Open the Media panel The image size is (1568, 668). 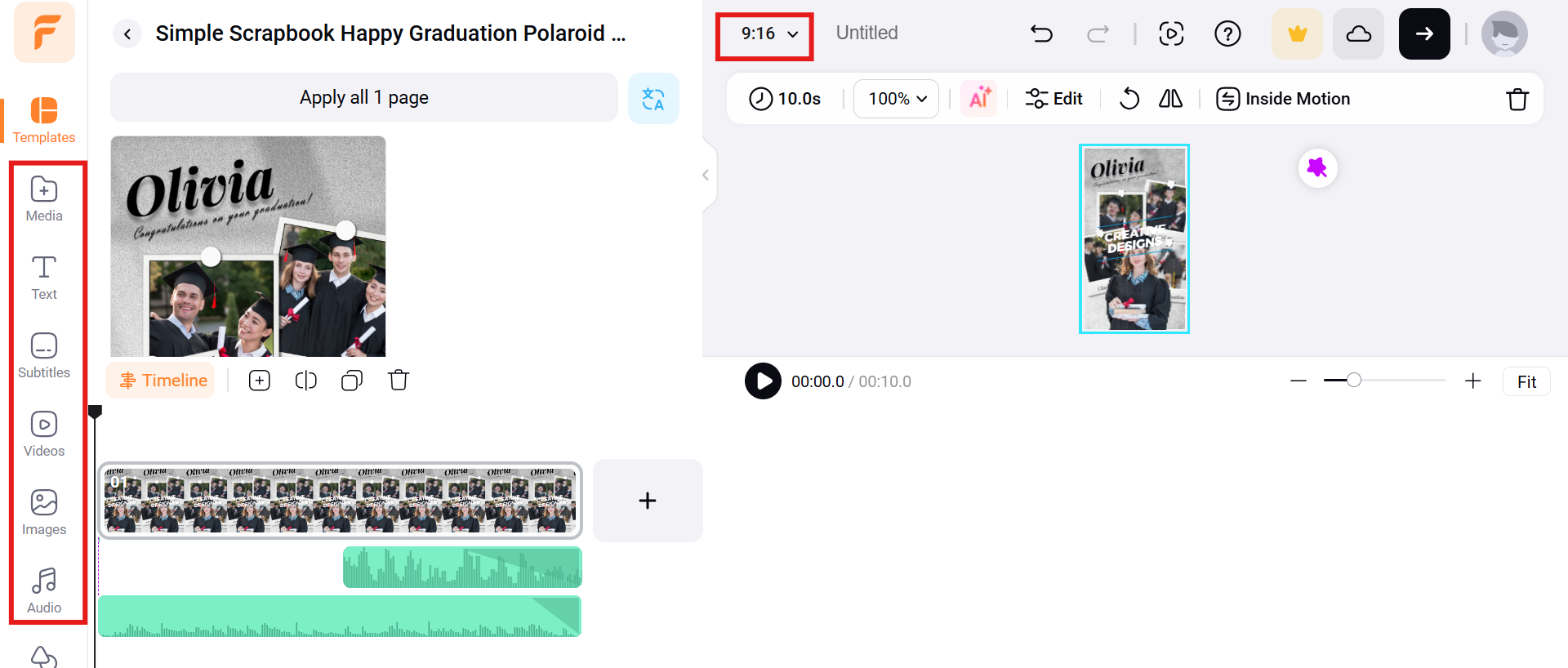(44, 199)
